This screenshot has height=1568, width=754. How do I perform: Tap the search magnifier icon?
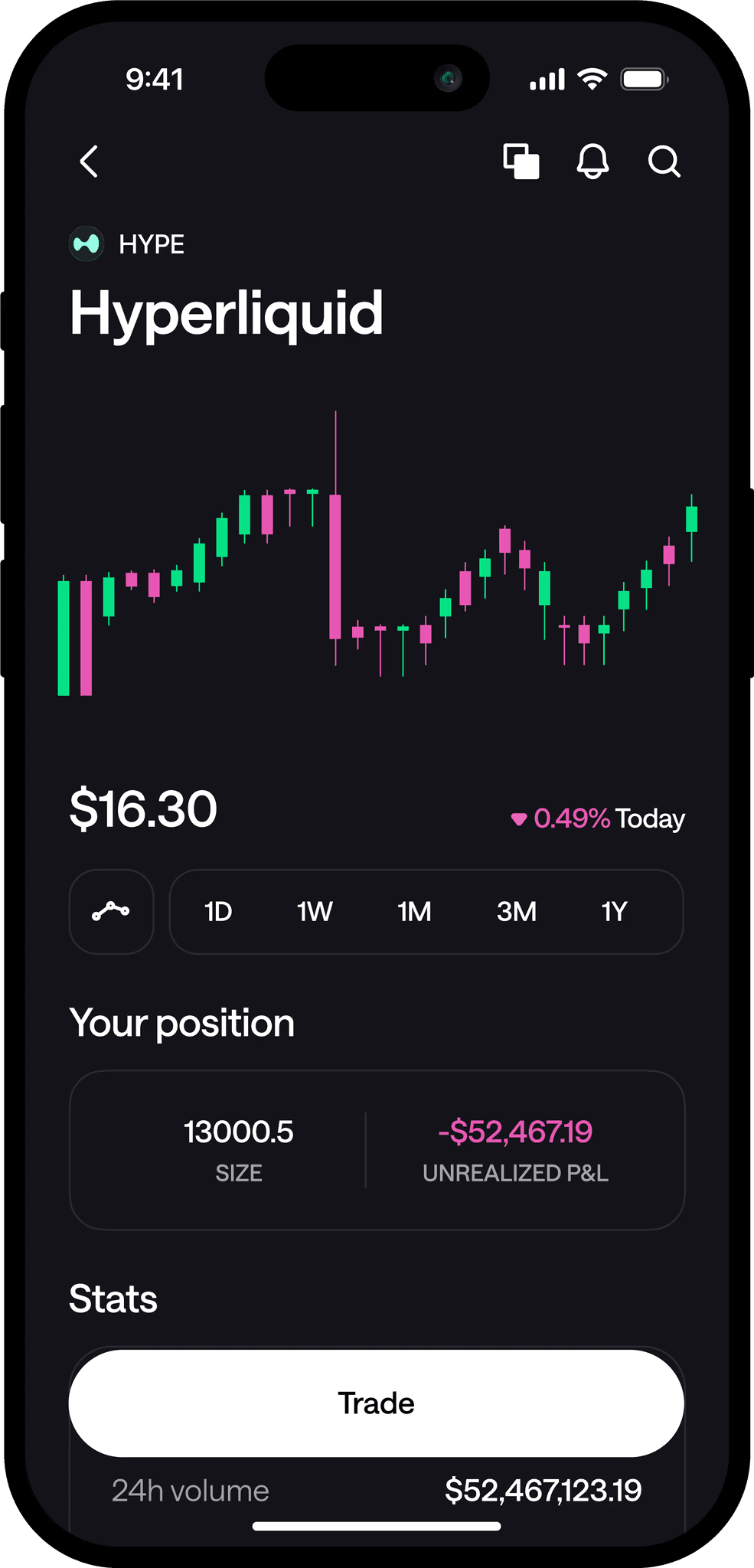664,162
